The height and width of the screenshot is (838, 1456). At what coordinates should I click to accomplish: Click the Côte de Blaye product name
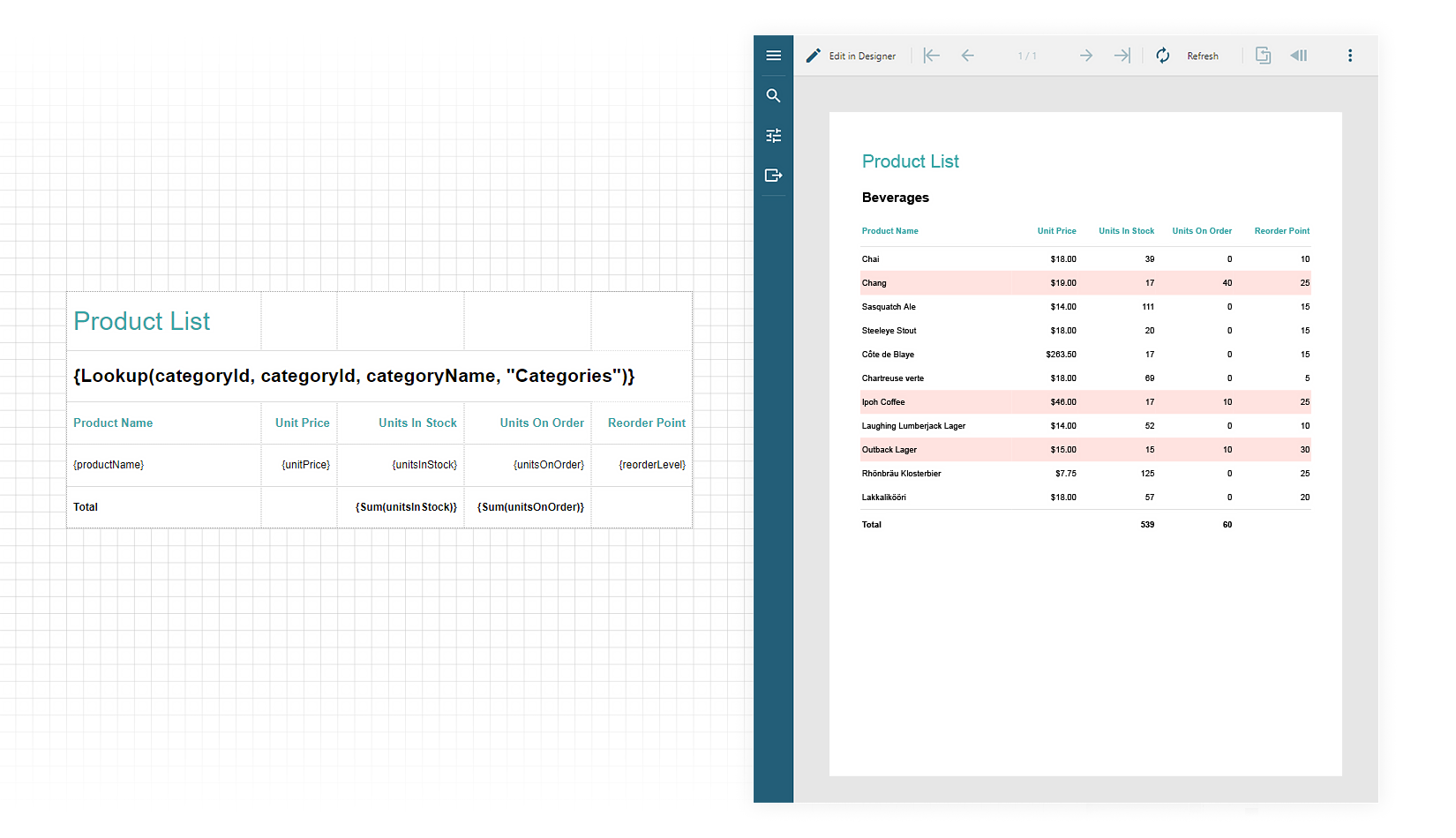coord(888,355)
